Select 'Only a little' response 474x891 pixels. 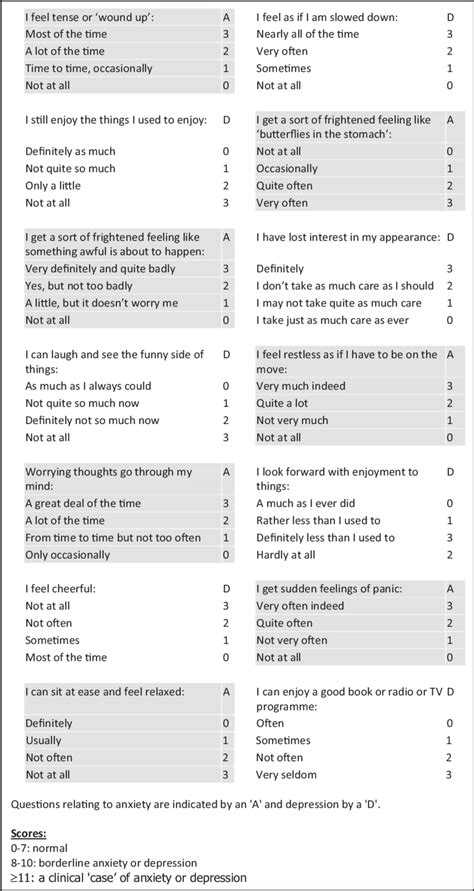(x=53, y=186)
